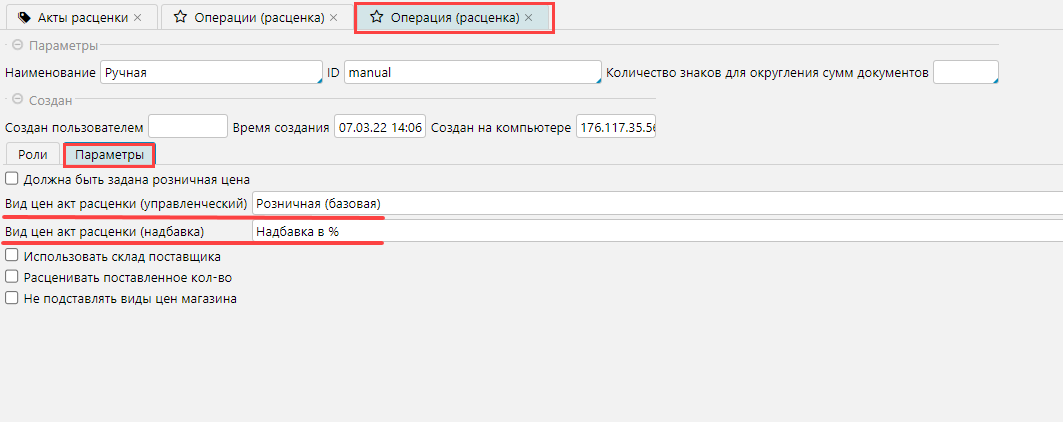1063x422 pixels.
Task: Collapse the Создан section
Action: [x=17, y=99]
